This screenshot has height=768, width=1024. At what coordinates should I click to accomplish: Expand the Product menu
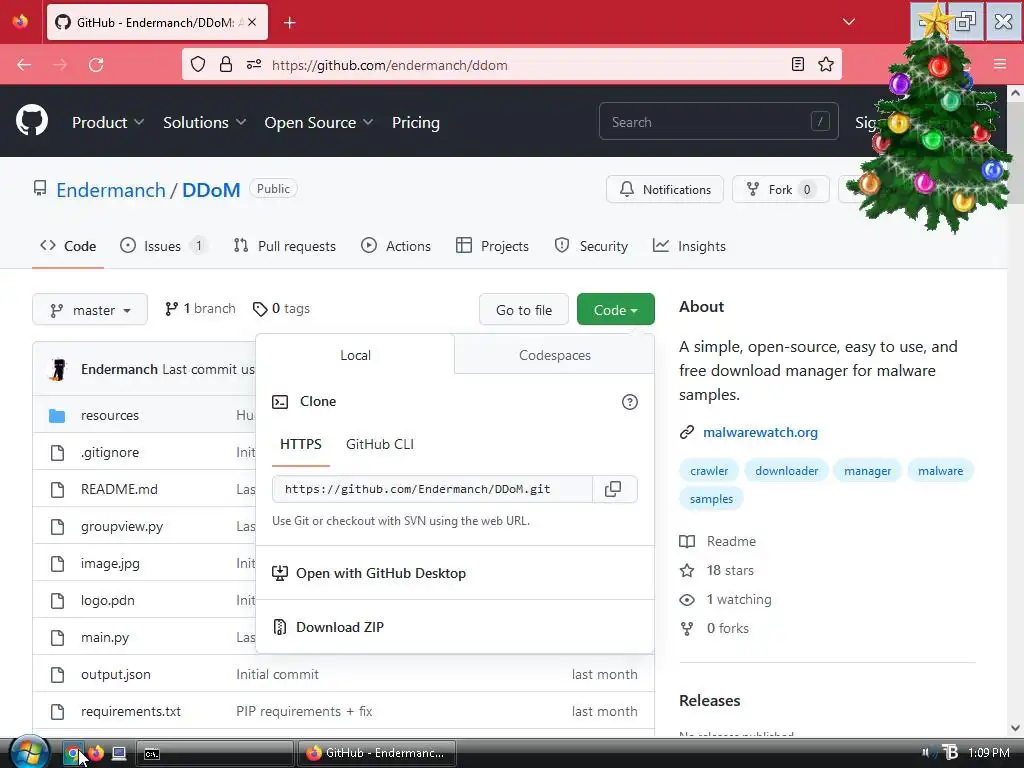pyautogui.click(x=108, y=122)
